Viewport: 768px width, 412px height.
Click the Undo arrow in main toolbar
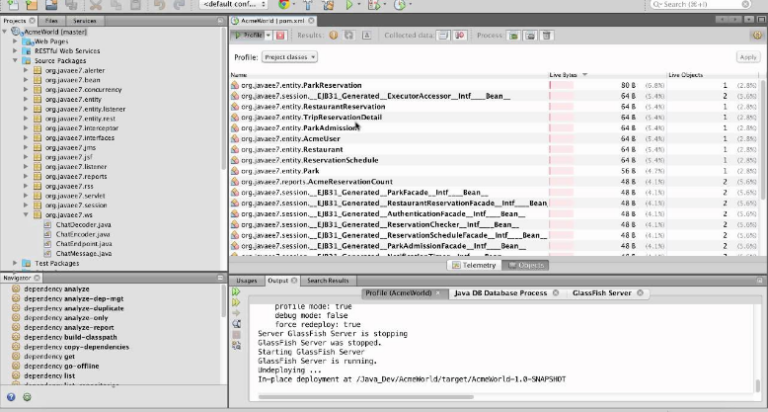pyautogui.click(x=160, y=5)
